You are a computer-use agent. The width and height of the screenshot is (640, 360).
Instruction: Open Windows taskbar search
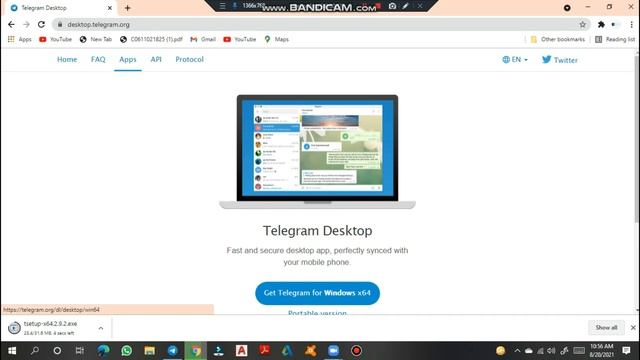(35, 351)
